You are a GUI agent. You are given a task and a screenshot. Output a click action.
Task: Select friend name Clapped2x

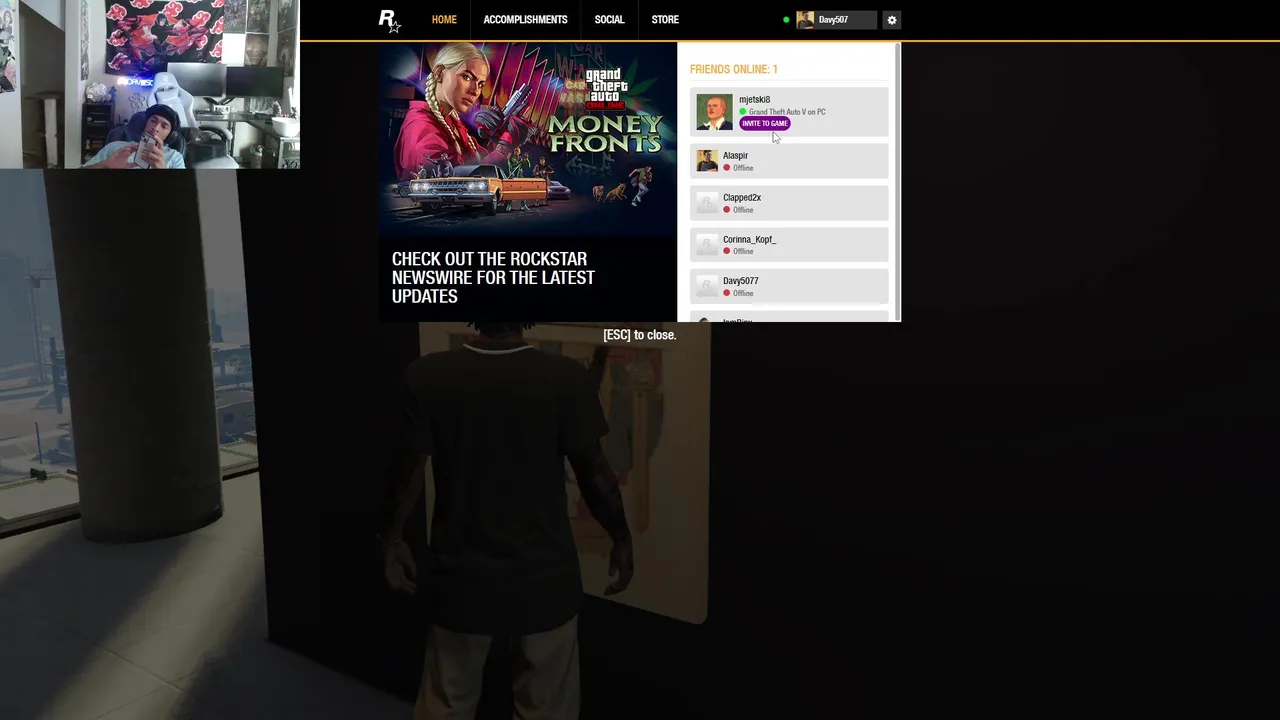[x=742, y=198]
